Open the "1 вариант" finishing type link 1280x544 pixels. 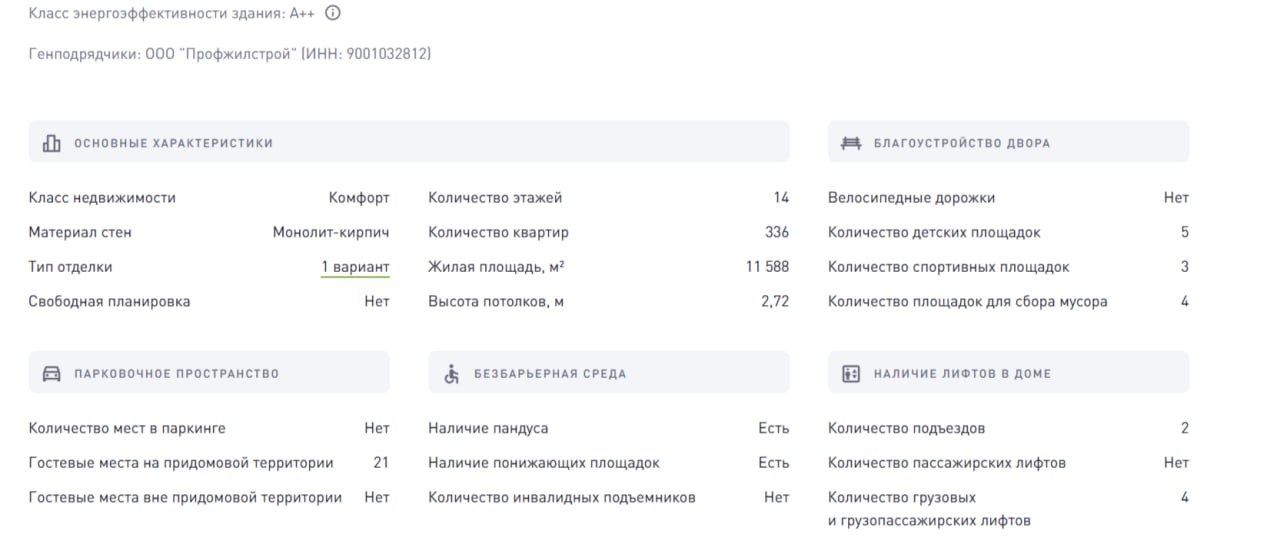(355, 267)
